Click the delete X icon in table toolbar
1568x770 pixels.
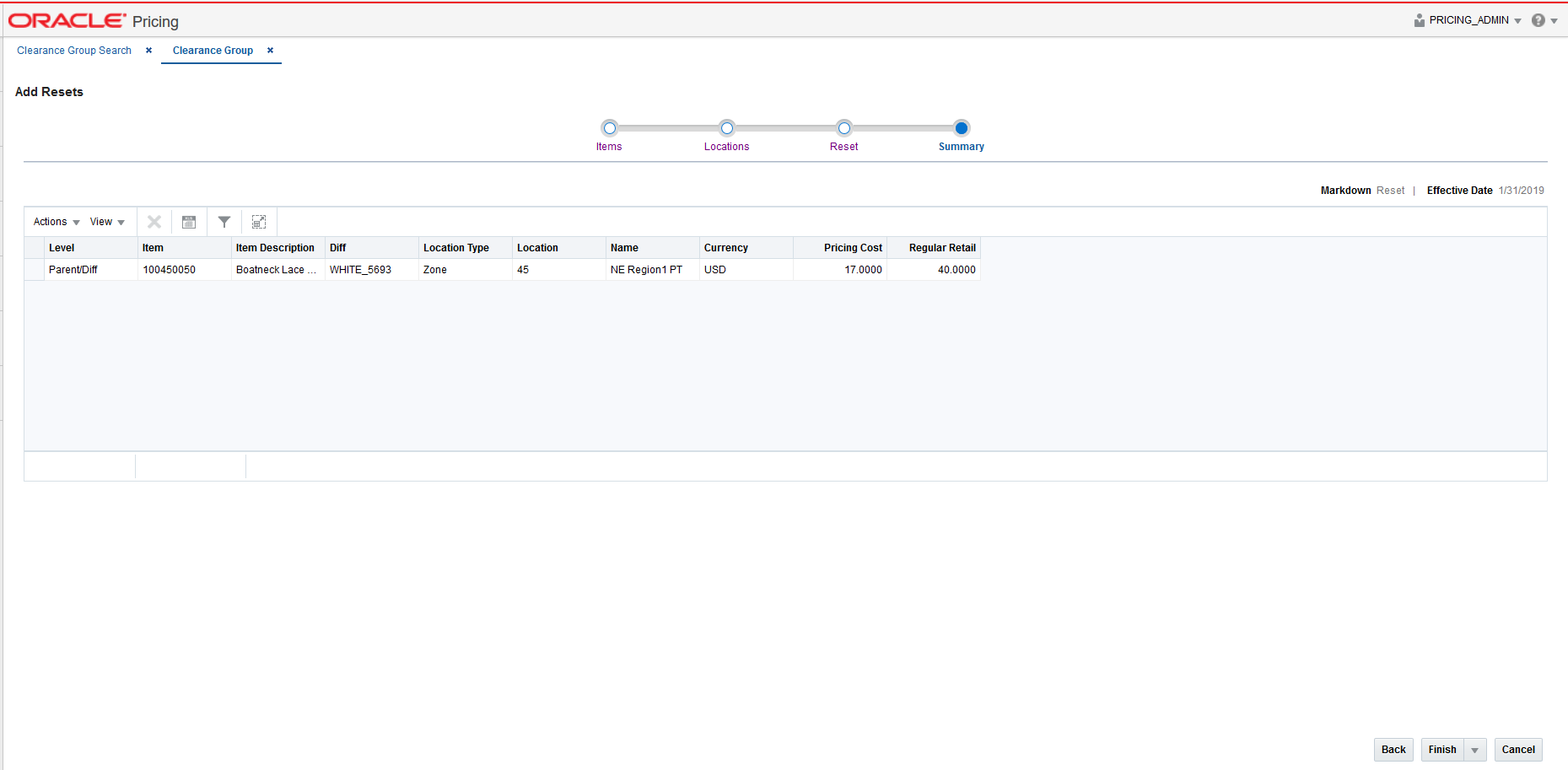point(154,222)
